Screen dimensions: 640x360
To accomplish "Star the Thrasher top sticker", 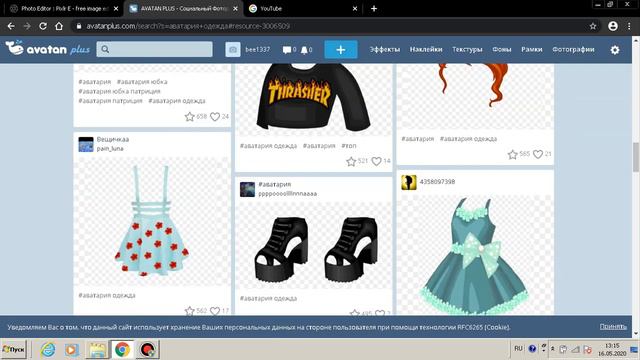I will [x=351, y=162].
